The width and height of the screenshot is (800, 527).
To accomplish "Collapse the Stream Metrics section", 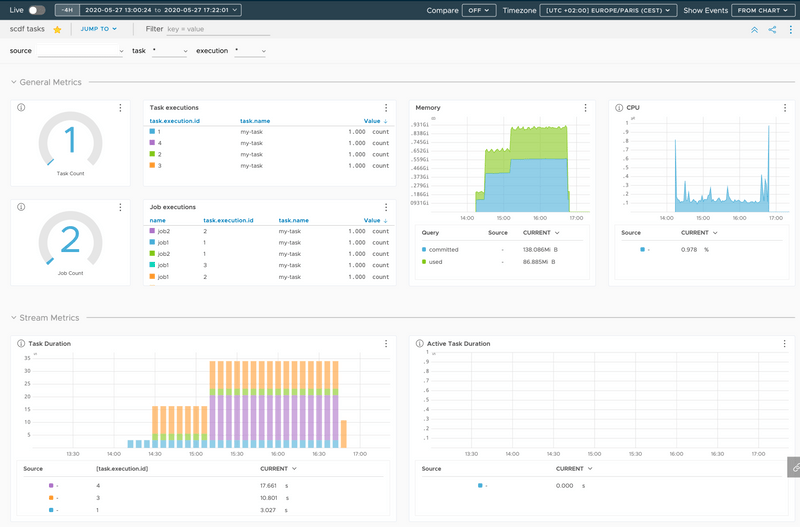I will click(x=13, y=318).
